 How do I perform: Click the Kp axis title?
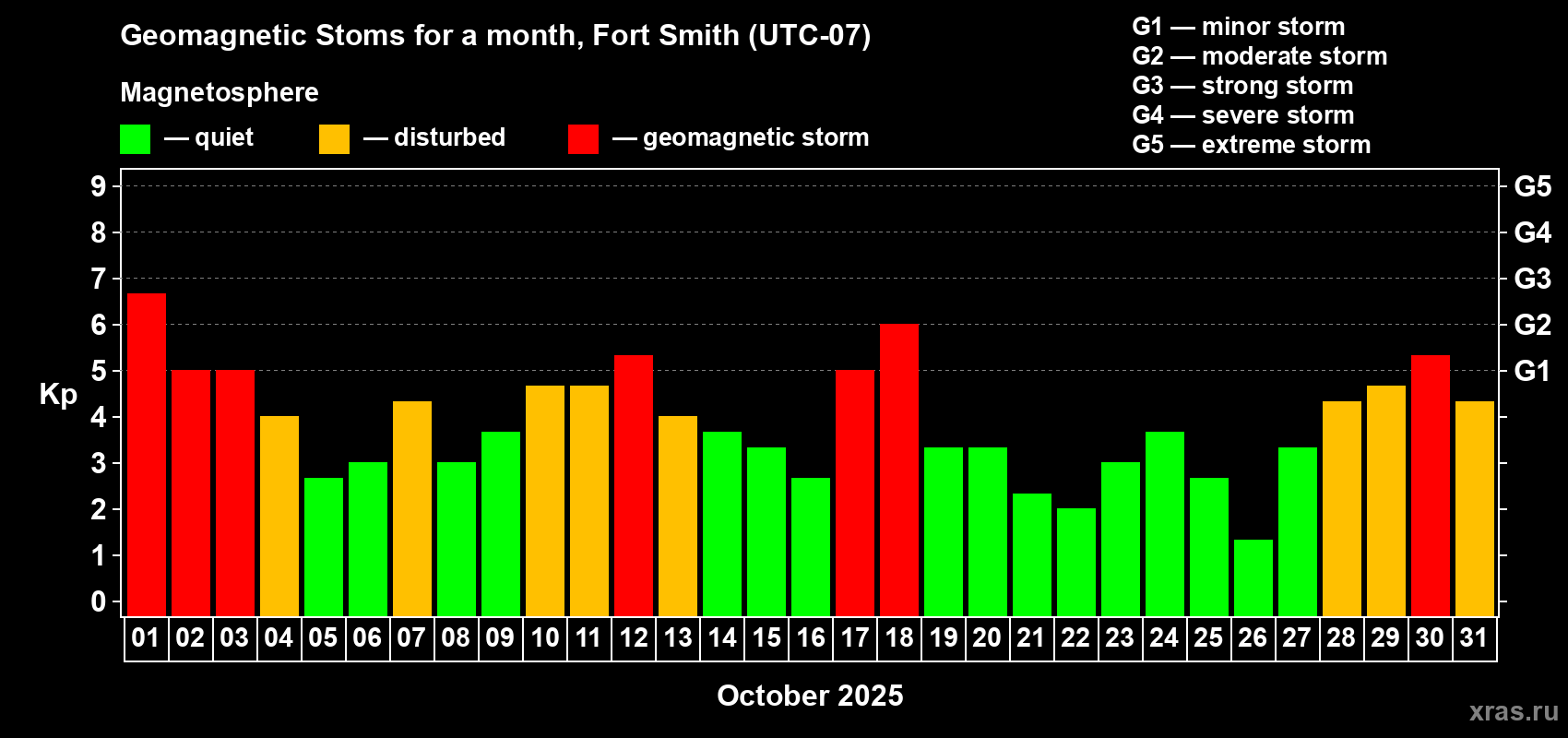tap(58, 394)
